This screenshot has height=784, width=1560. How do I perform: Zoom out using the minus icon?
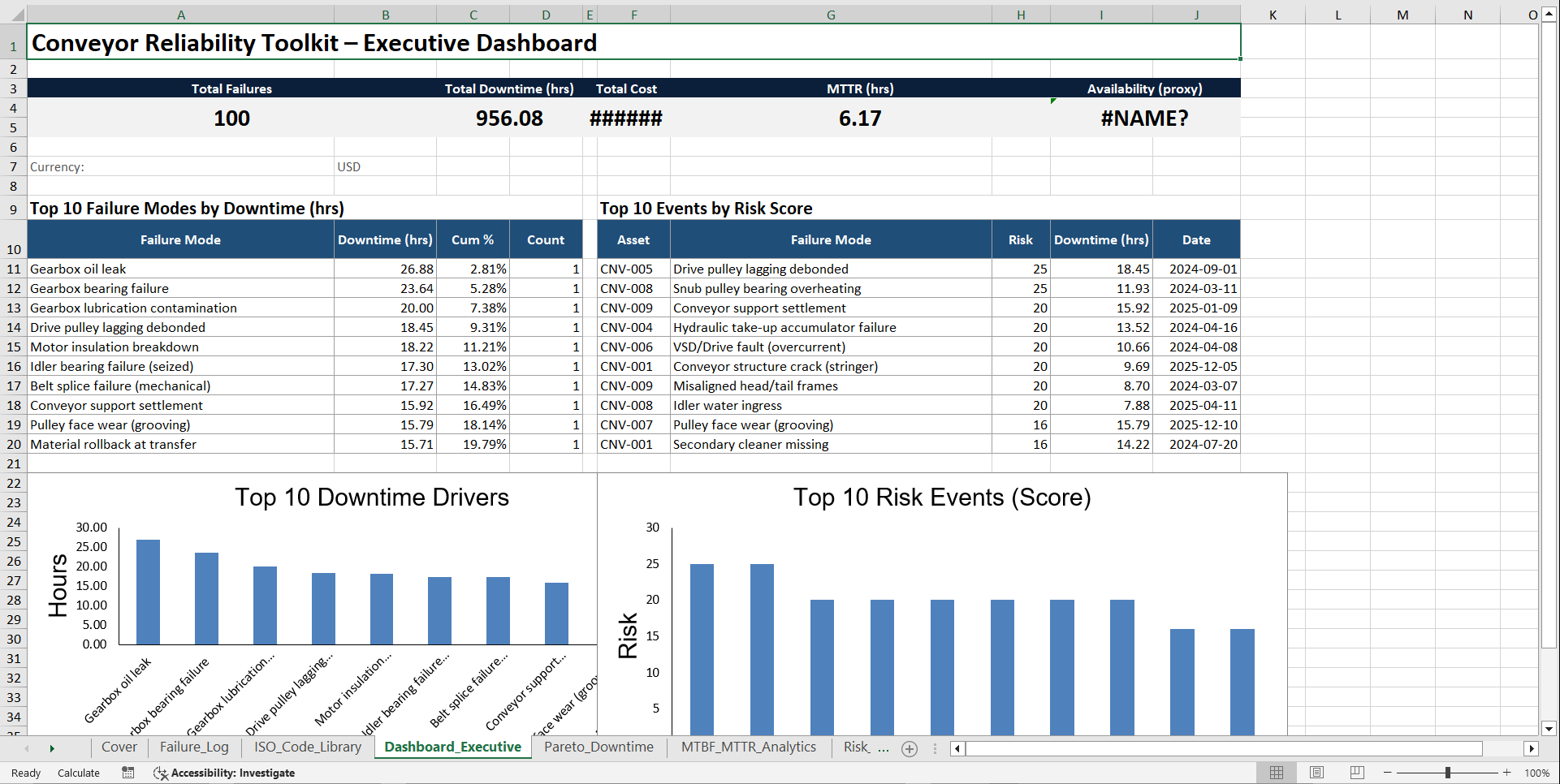(x=1389, y=772)
